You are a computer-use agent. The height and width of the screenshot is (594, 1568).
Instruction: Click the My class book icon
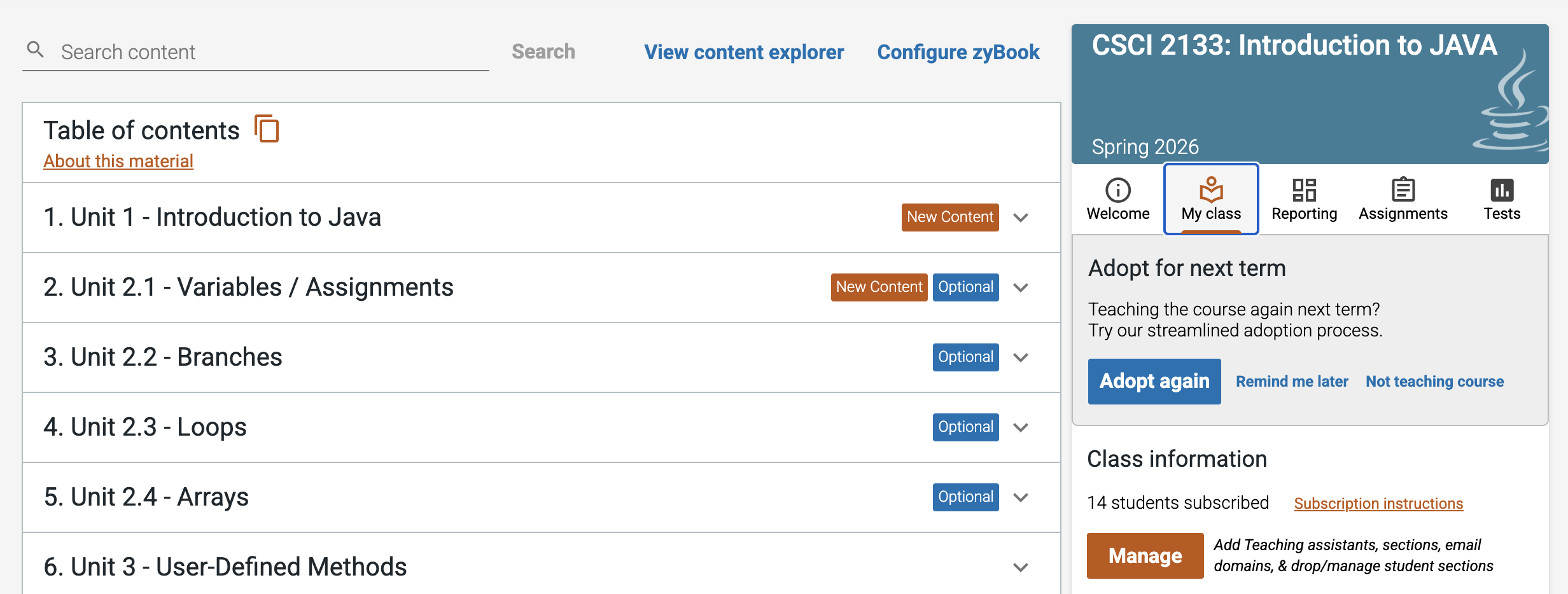point(1211,190)
